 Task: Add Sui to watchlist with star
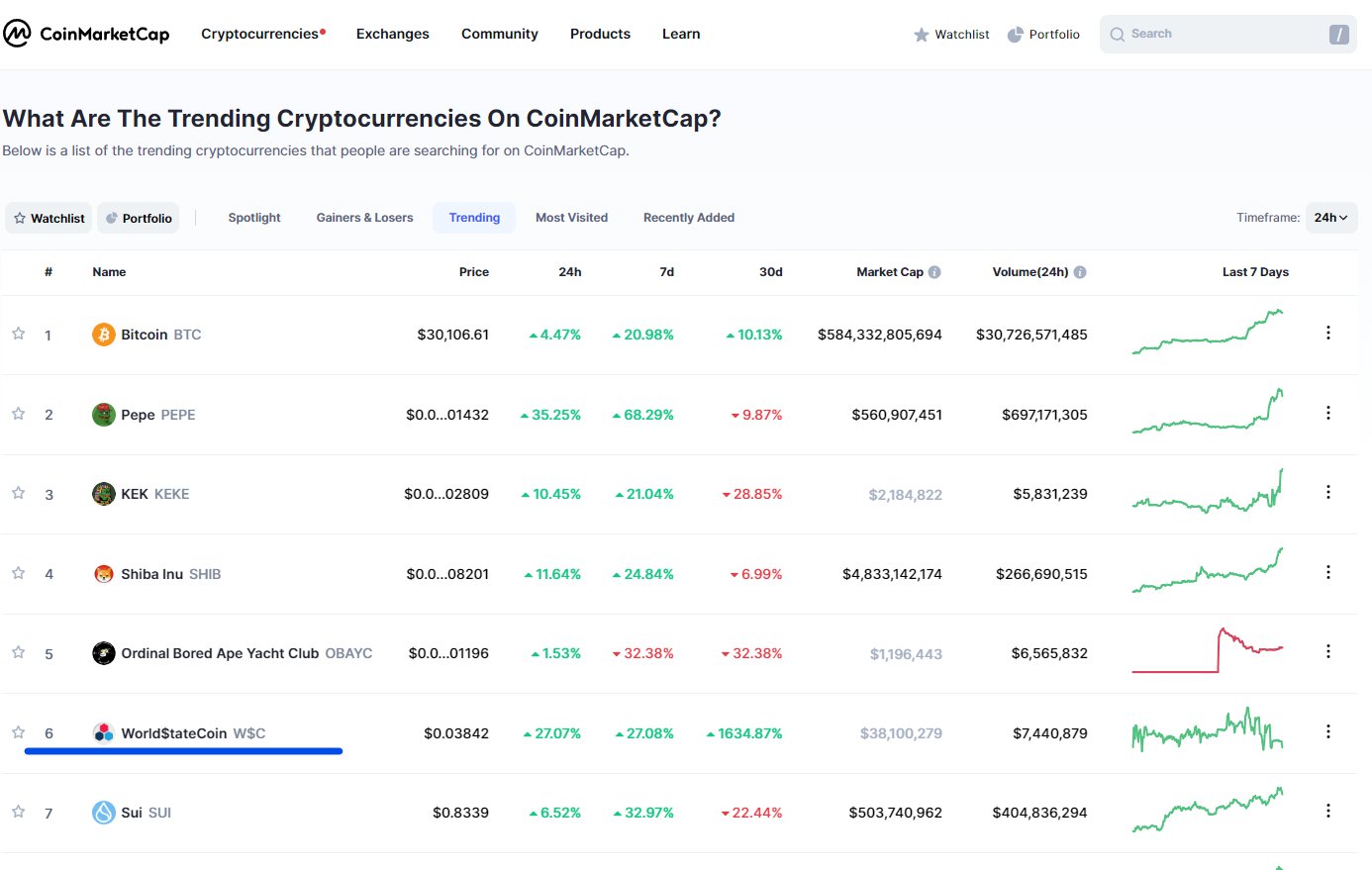point(18,812)
